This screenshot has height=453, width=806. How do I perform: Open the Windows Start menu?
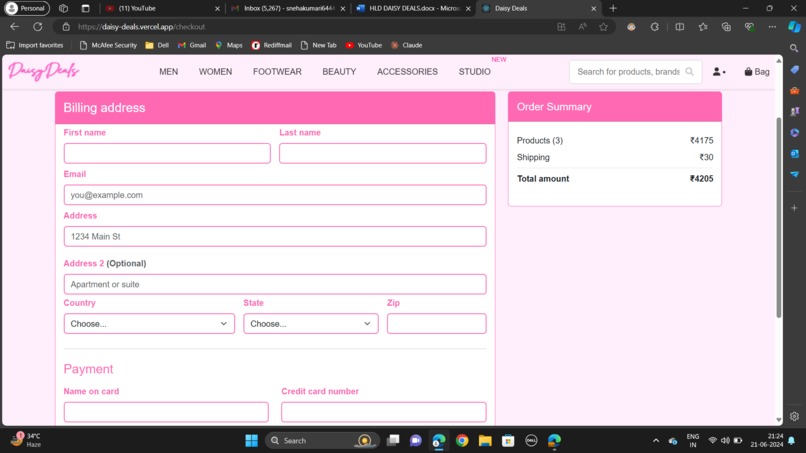pyautogui.click(x=251, y=441)
